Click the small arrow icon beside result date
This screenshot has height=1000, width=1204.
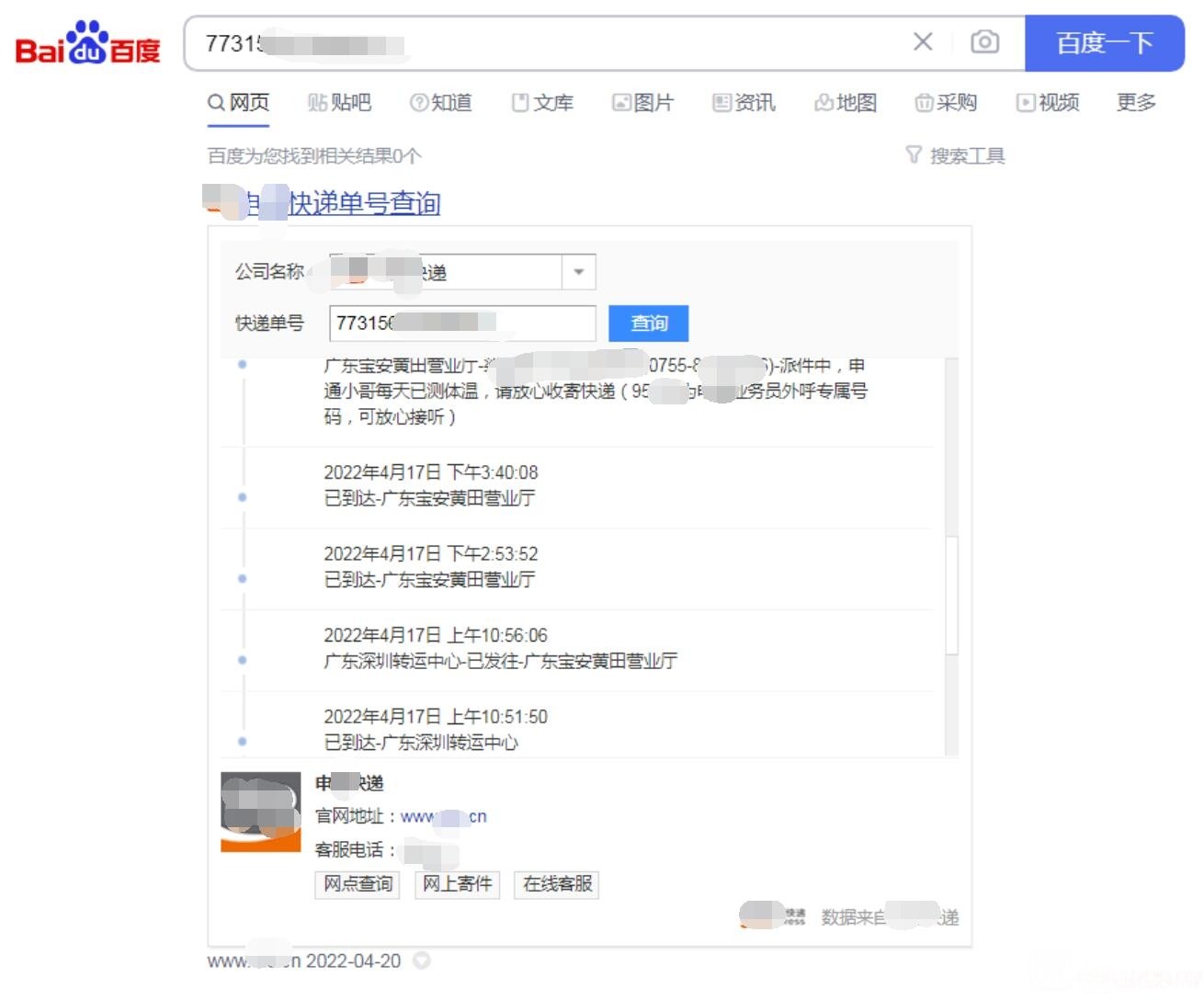[x=422, y=960]
